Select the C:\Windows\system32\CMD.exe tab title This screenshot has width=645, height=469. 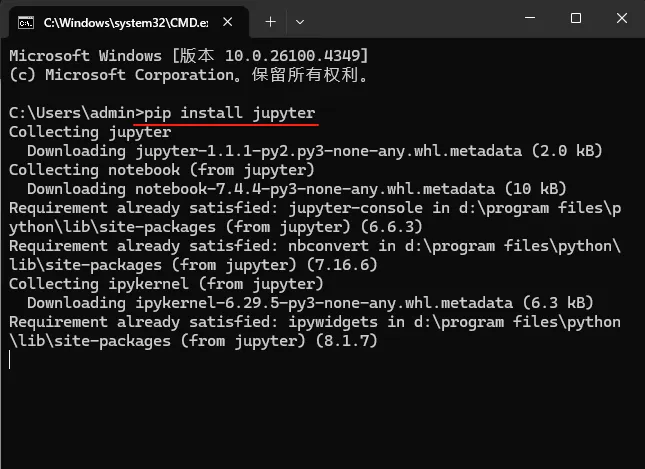tap(126, 23)
